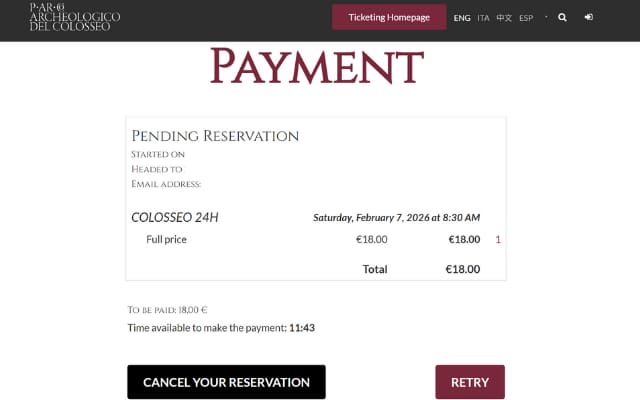Viewport: 640px width, 400px height.
Task: Click the login arrow icon
Action: (588, 17)
